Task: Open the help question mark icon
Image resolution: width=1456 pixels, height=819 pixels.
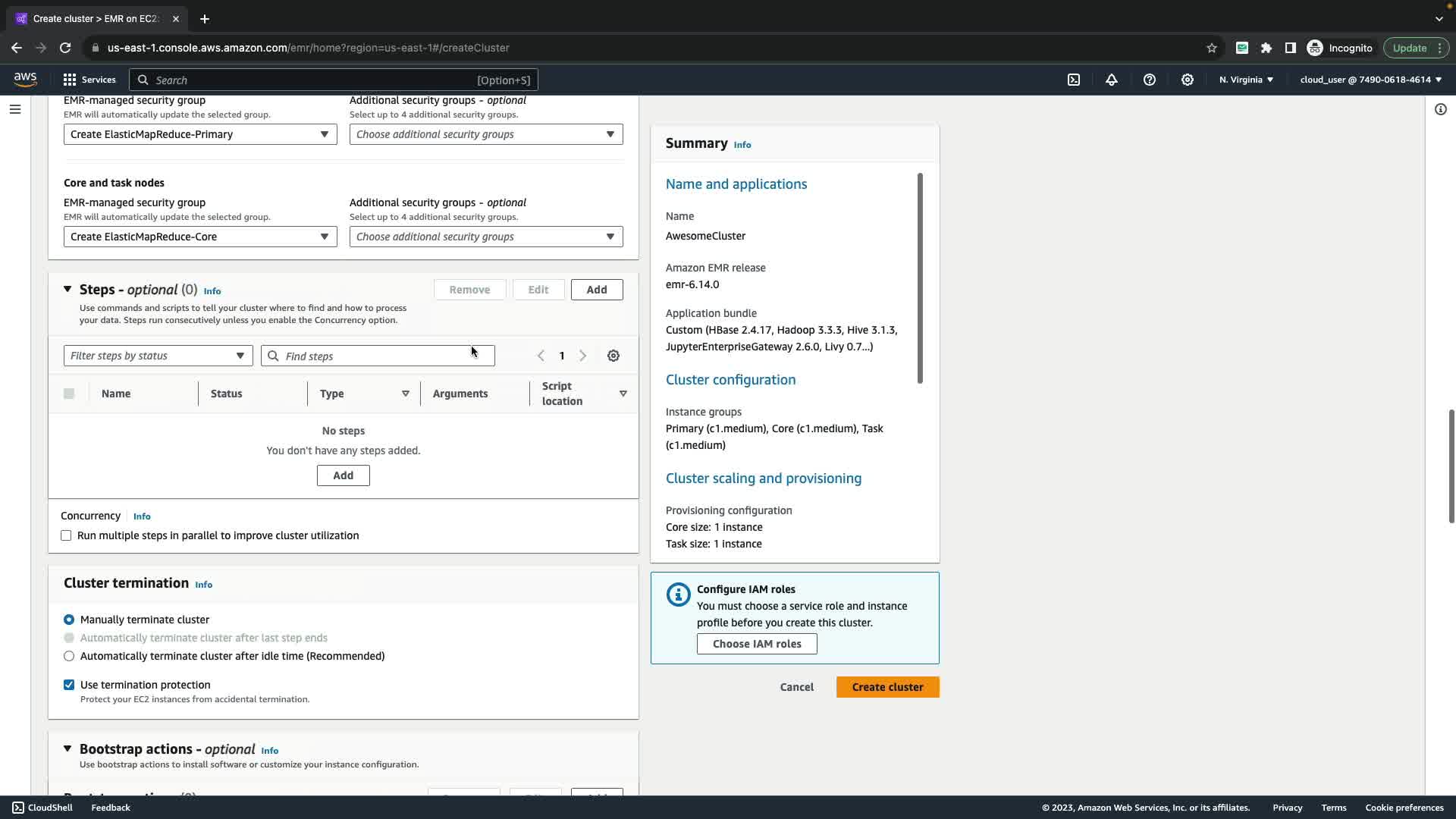Action: (1150, 80)
